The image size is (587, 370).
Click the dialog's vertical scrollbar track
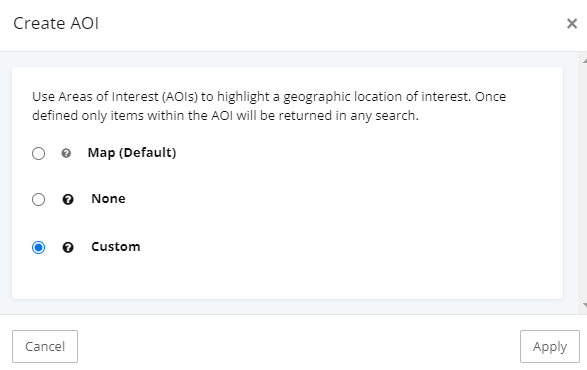(x=584, y=183)
